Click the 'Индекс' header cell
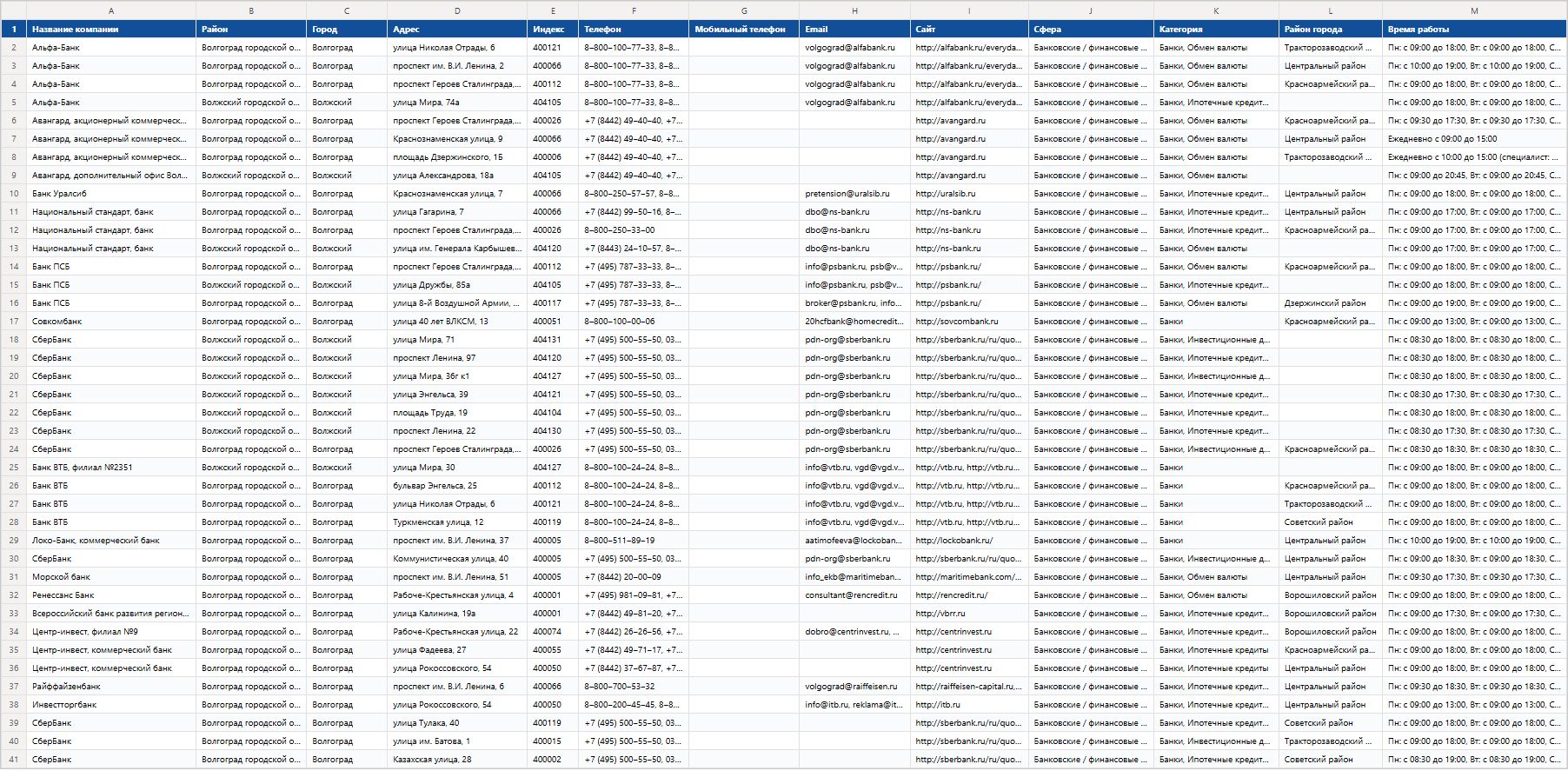This screenshot has height=784, width=1568. 553,30
